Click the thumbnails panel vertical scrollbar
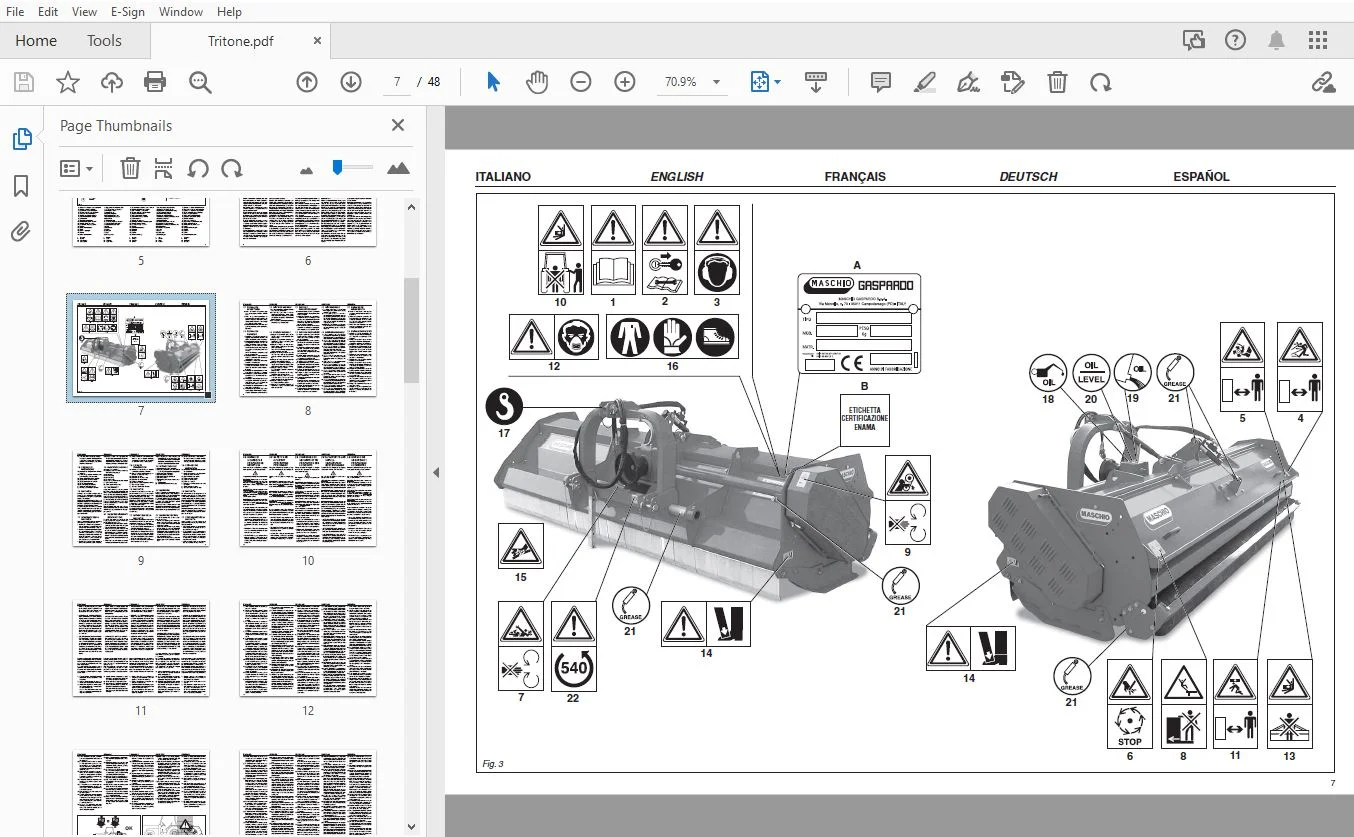 click(x=411, y=330)
